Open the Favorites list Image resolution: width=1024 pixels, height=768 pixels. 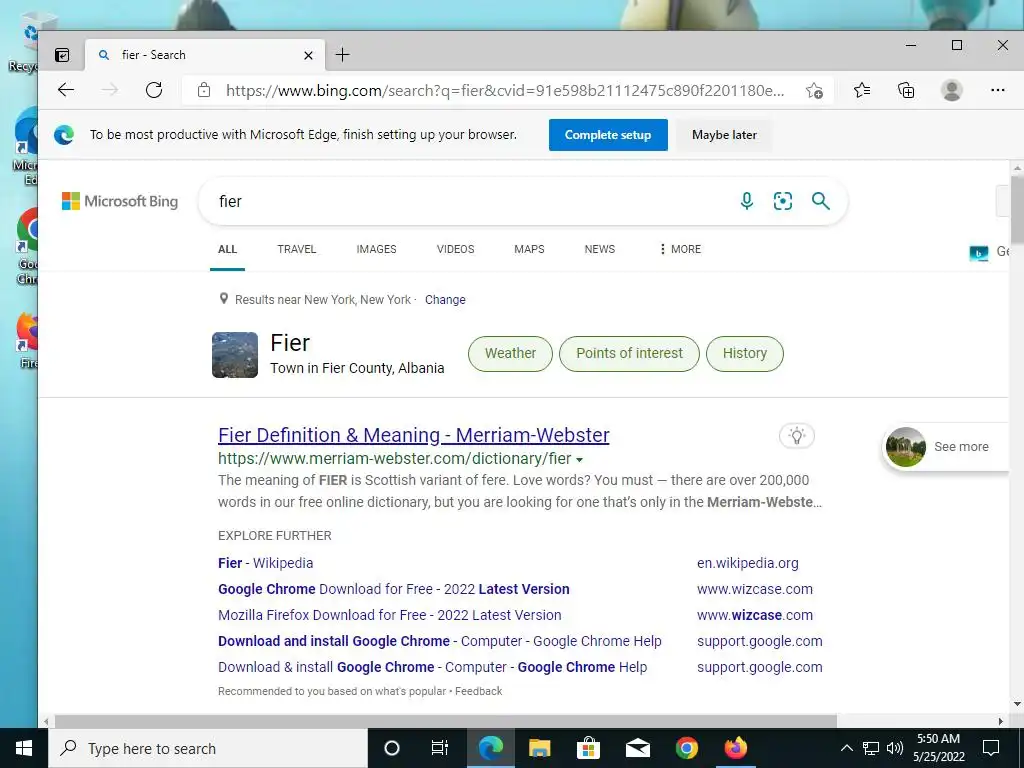[862, 90]
